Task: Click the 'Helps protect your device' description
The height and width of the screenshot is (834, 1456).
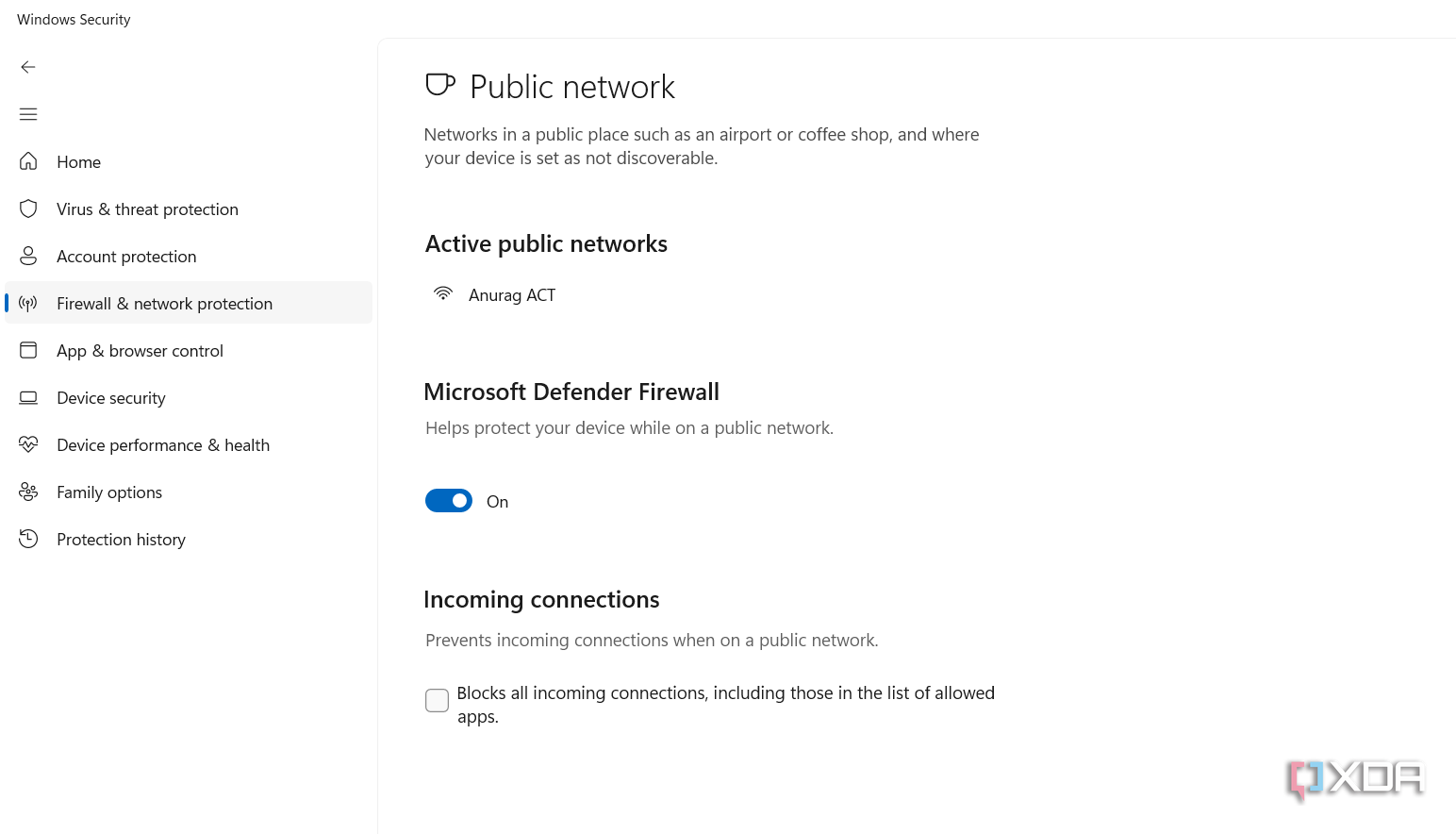Action: coord(629,428)
